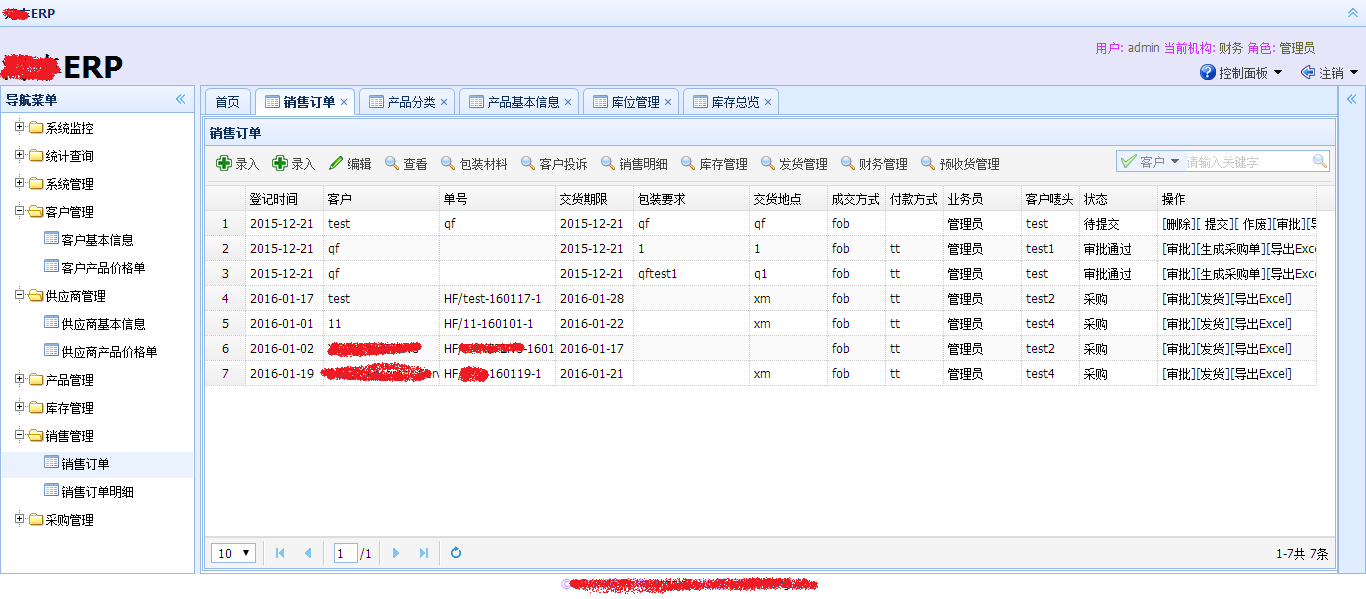Viewport: 1366px width, 599px height.
Task: Open the 控制面板 dropdown menu
Action: (x=1241, y=73)
